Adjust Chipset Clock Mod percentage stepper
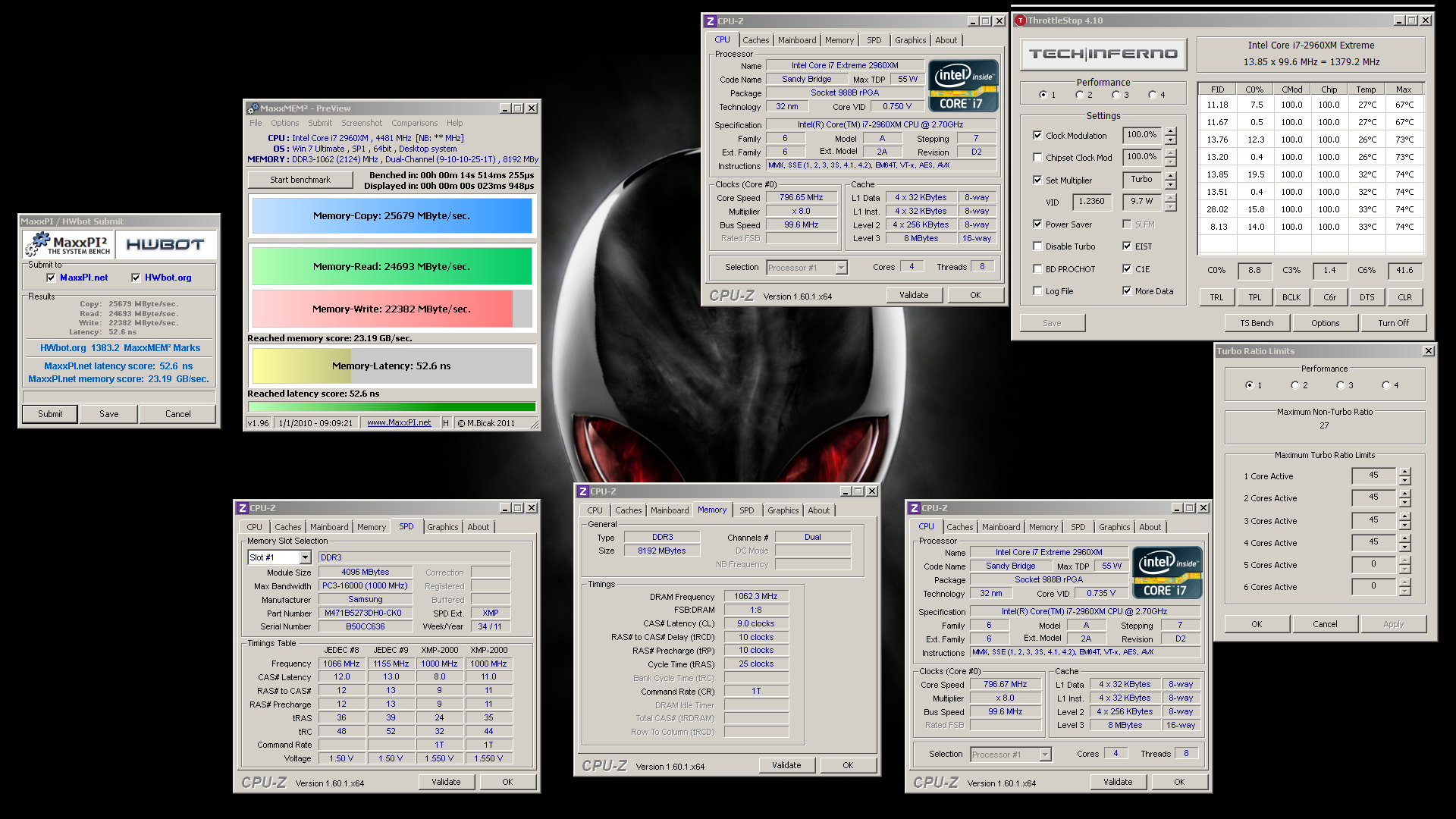Image resolution: width=1456 pixels, height=819 pixels. click(1171, 158)
